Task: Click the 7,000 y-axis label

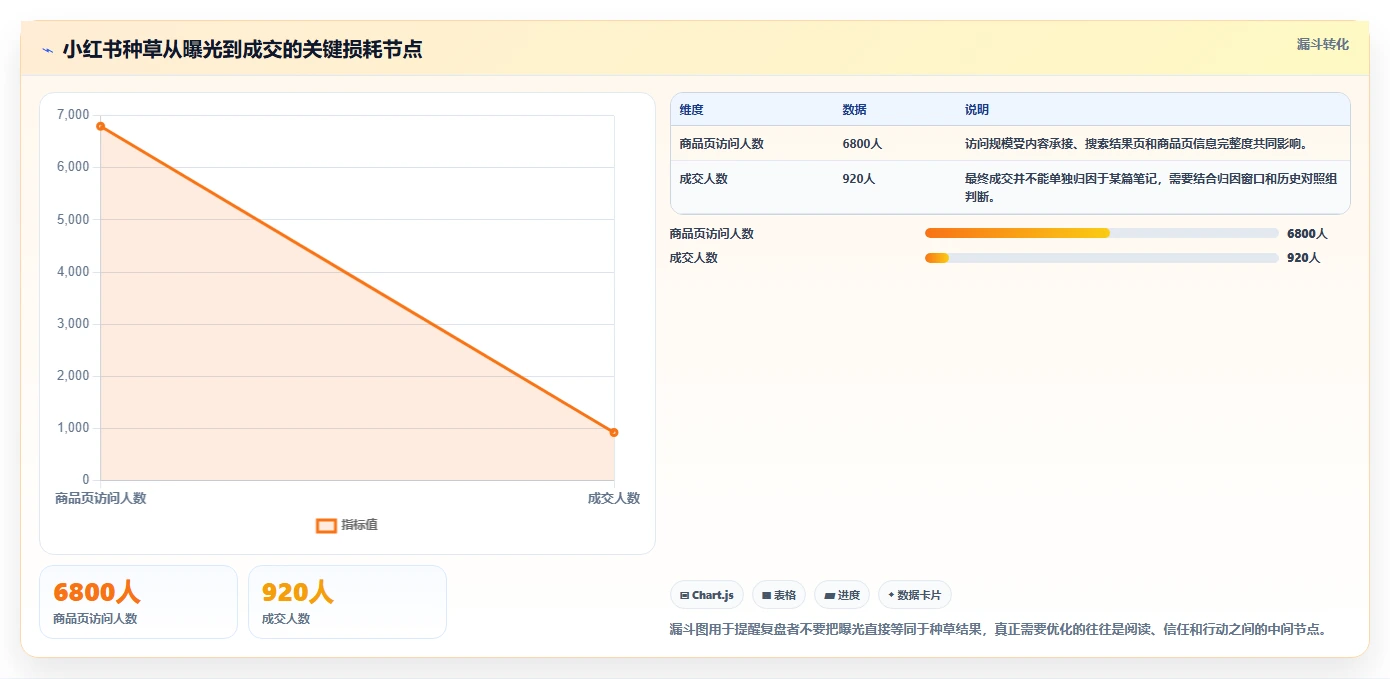Action: click(x=73, y=115)
